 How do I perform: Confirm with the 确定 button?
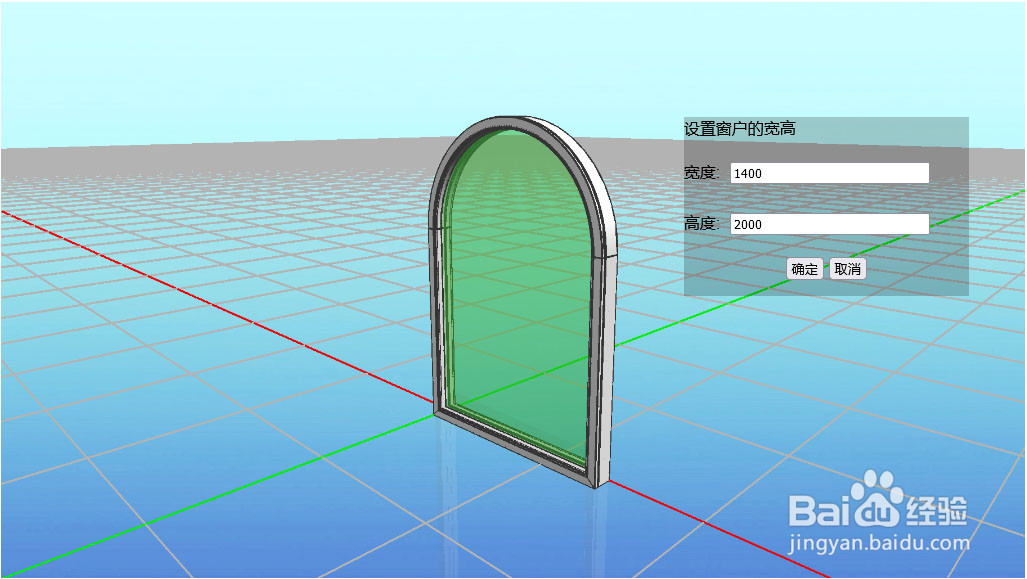(804, 269)
